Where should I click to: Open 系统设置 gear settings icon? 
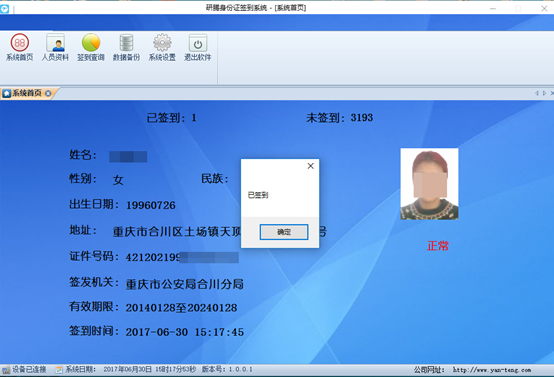tap(162, 47)
